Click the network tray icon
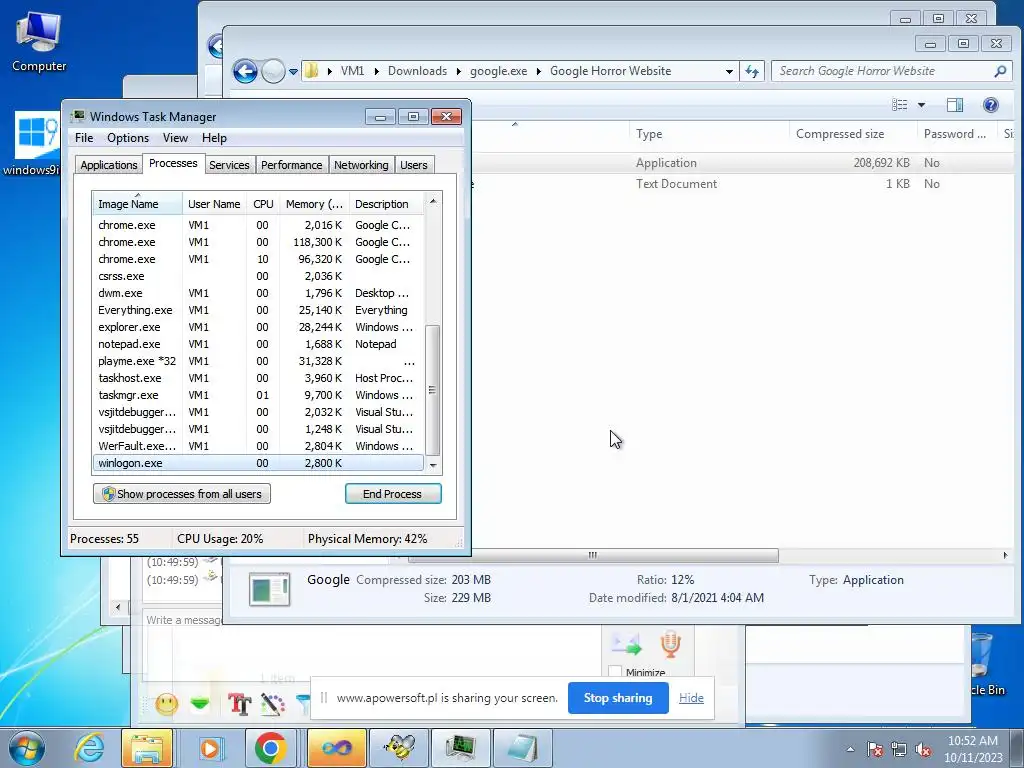 [x=899, y=749]
